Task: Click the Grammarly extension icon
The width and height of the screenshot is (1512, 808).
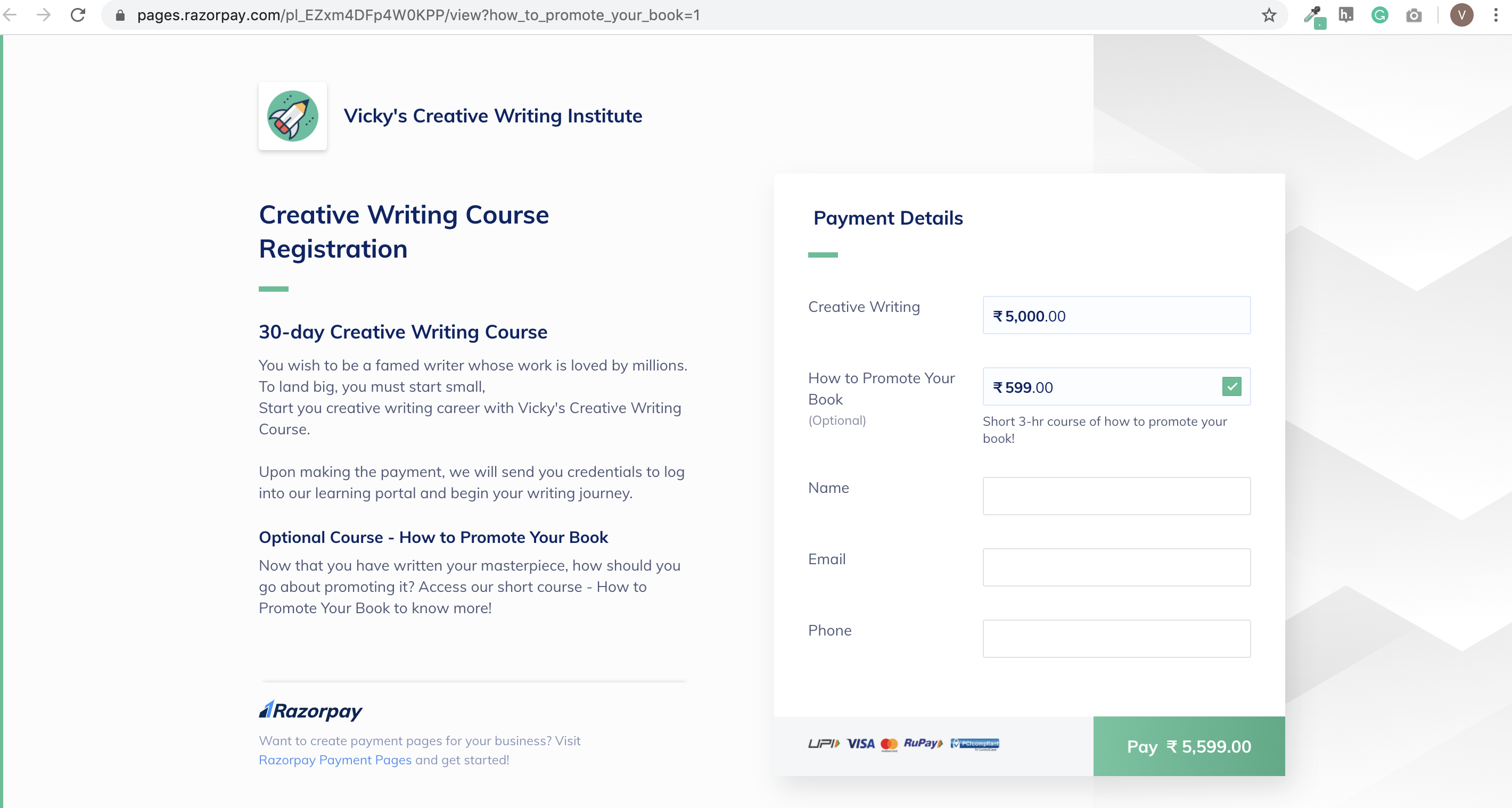Action: (x=1380, y=15)
